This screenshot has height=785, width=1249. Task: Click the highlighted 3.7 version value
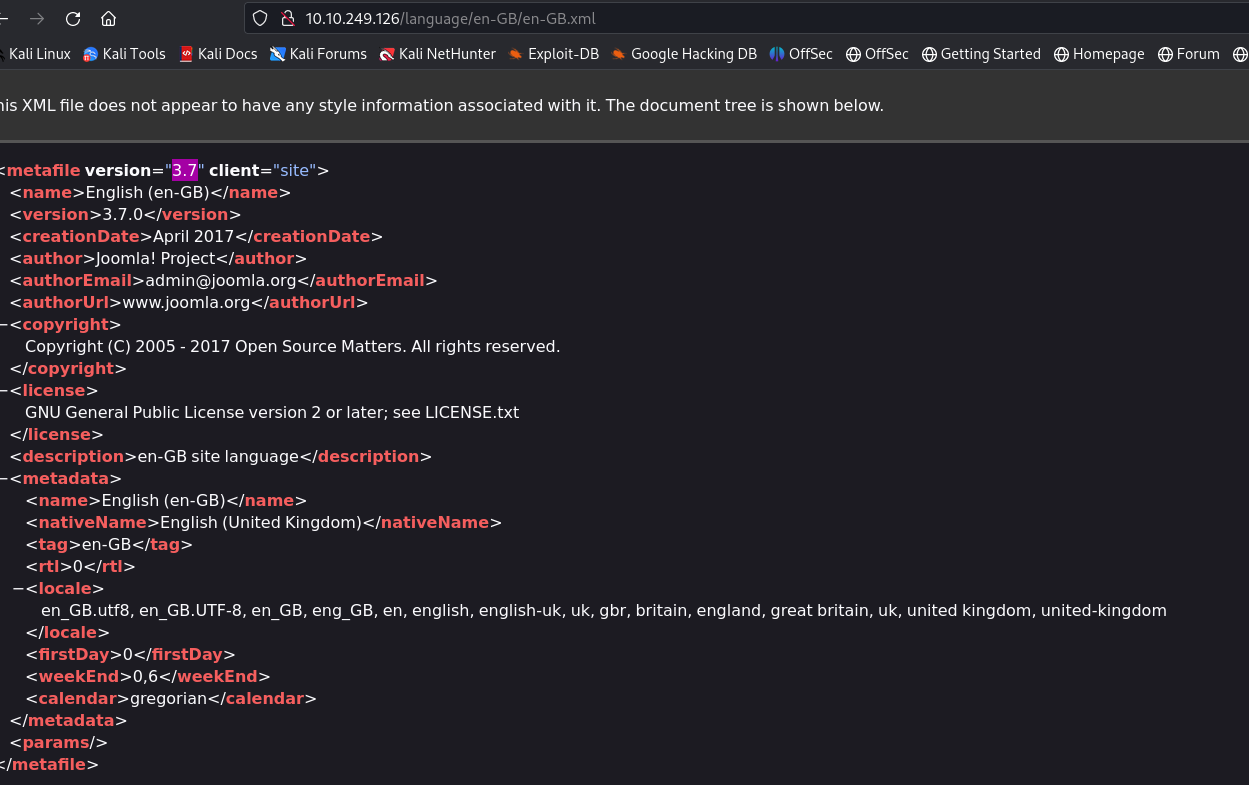click(x=185, y=171)
